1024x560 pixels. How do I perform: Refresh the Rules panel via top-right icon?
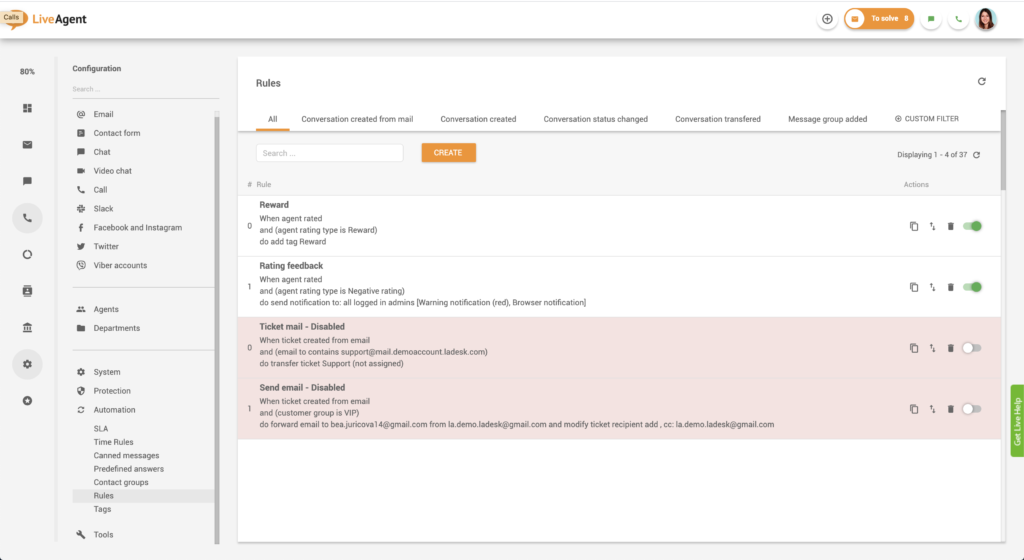(981, 82)
